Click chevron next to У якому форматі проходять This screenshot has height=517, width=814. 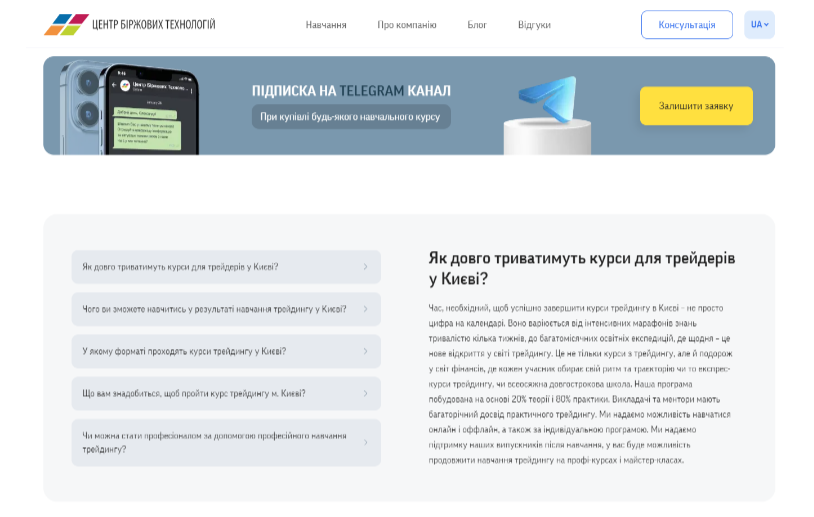coord(365,351)
